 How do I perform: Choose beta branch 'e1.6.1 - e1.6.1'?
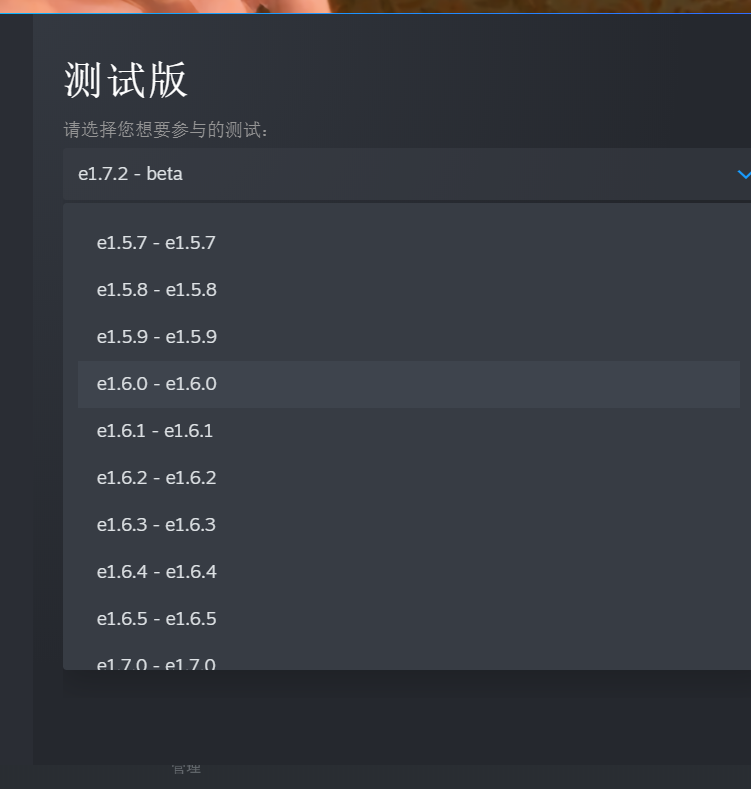click(409, 431)
